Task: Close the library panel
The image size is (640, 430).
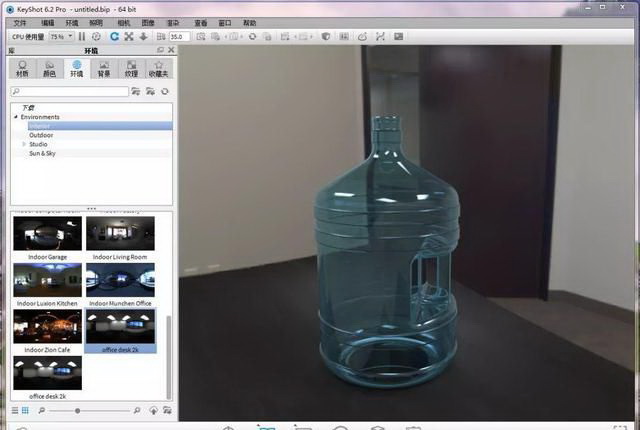Action: point(171,50)
